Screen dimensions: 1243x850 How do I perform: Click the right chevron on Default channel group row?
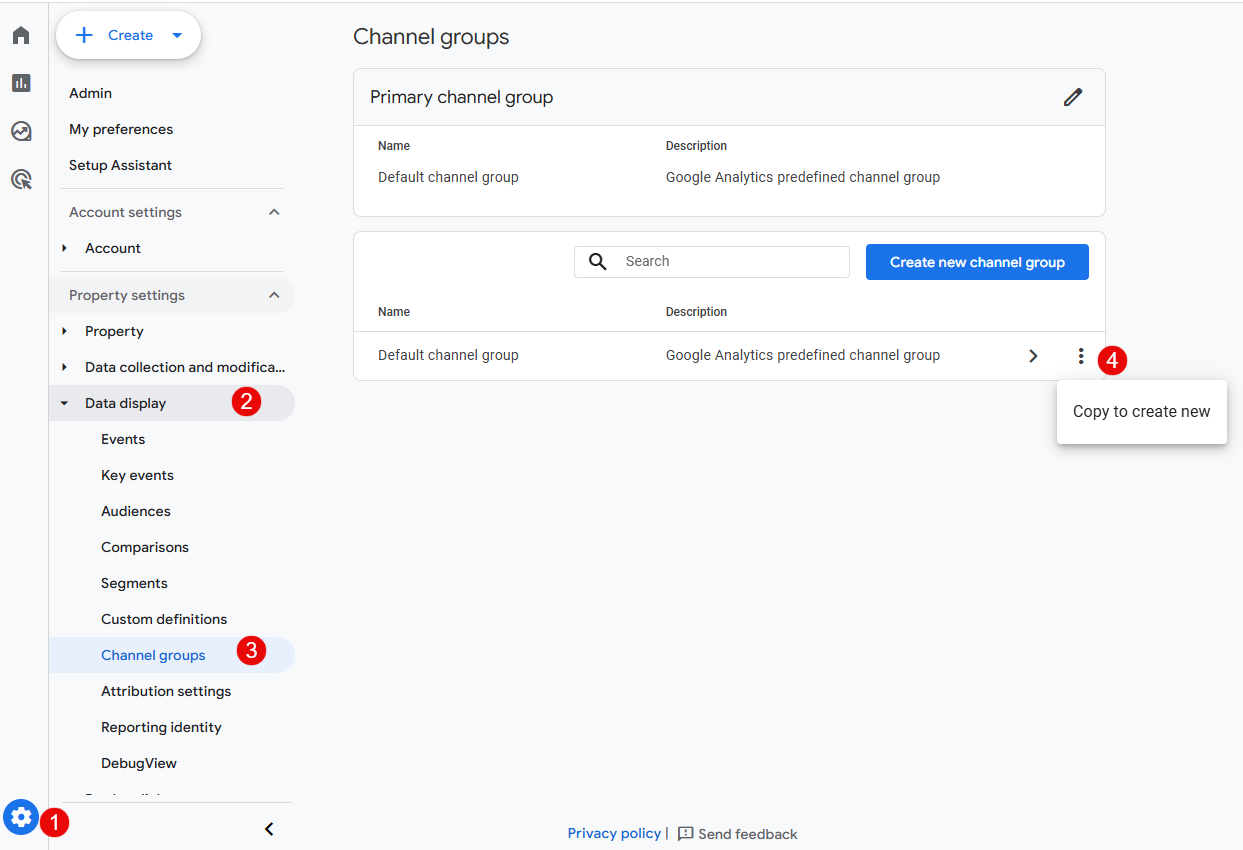click(1033, 356)
